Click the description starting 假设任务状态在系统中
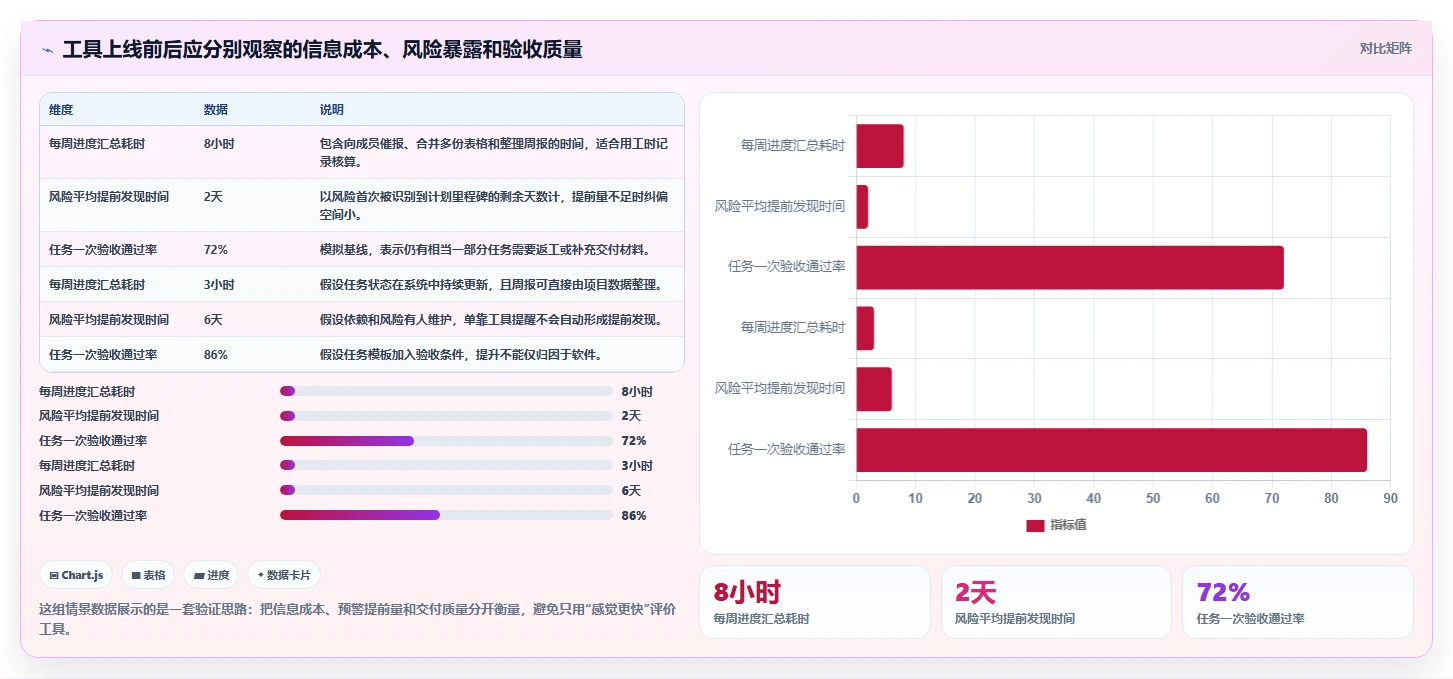 491,285
